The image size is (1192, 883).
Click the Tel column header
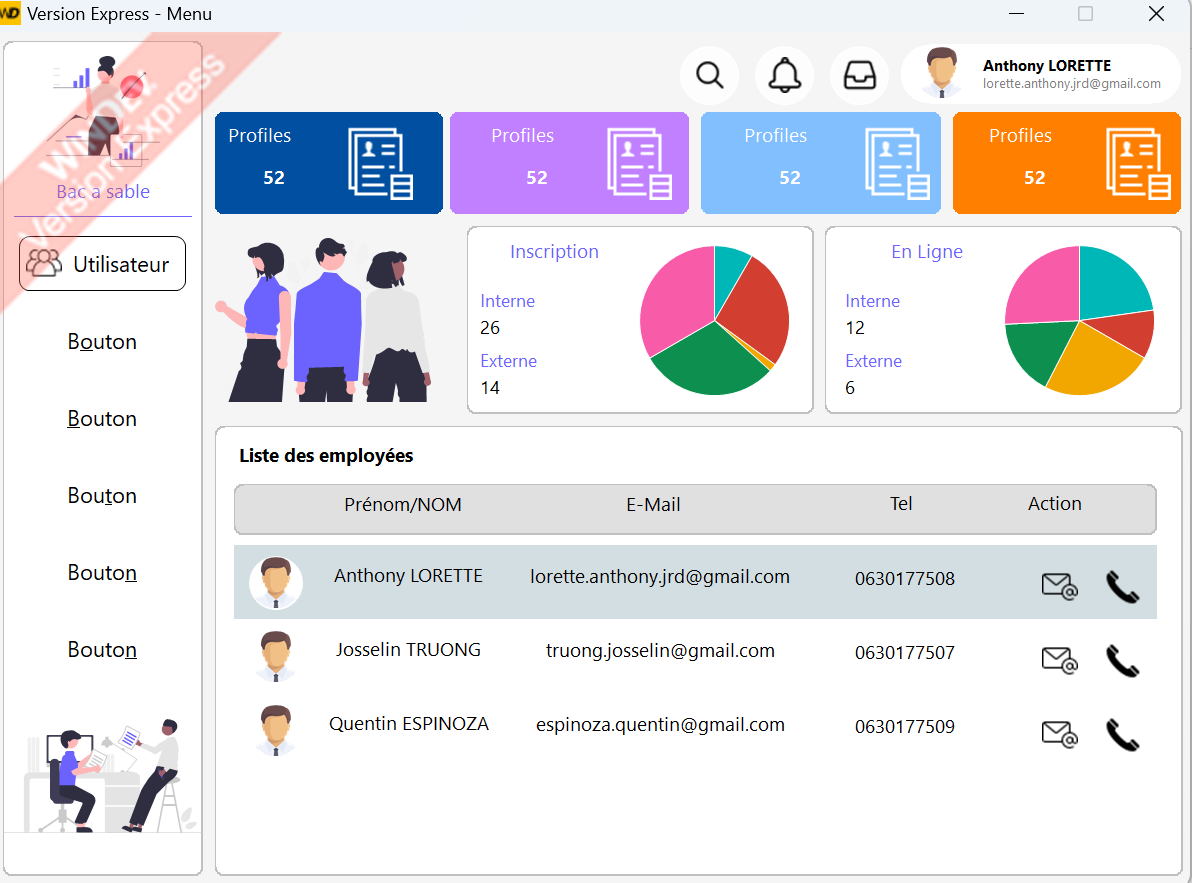point(901,504)
